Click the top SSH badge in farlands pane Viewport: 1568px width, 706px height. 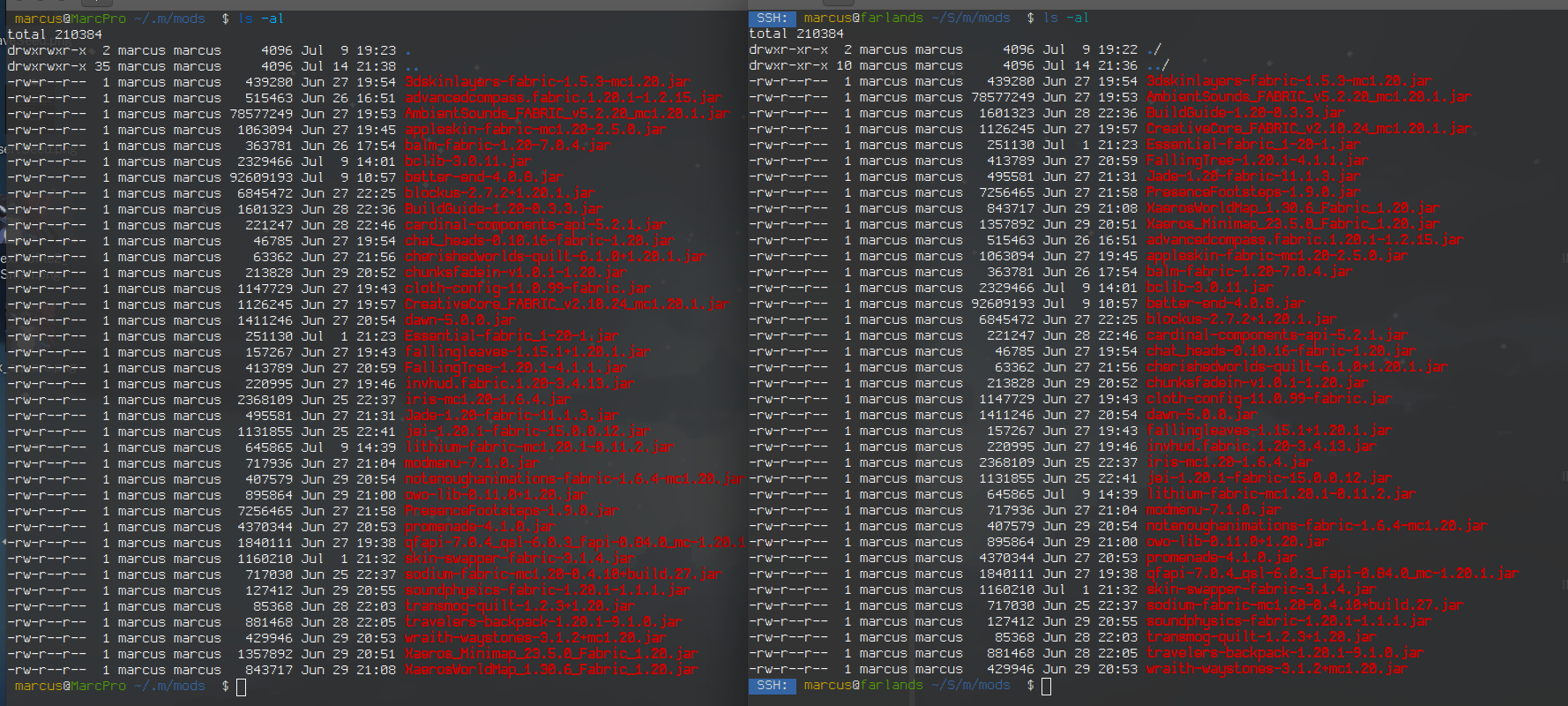pos(772,18)
